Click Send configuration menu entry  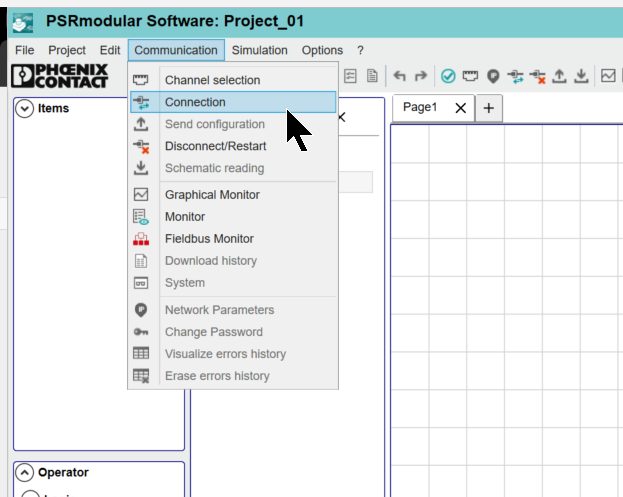[x=233, y=124]
